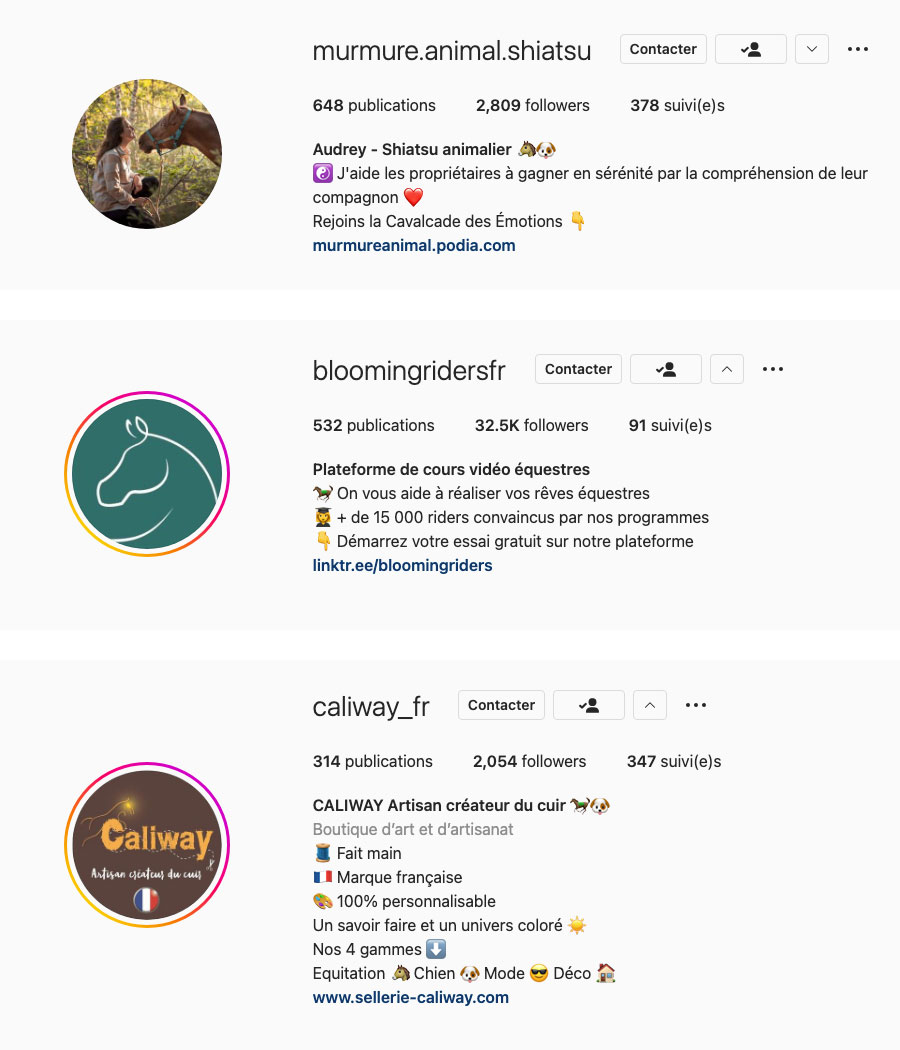Image resolution: width=900 pixels, height=1050 pixels.
Task: Open bloomingridersfr story via horse logo avatar
Action: click(147, 474)
